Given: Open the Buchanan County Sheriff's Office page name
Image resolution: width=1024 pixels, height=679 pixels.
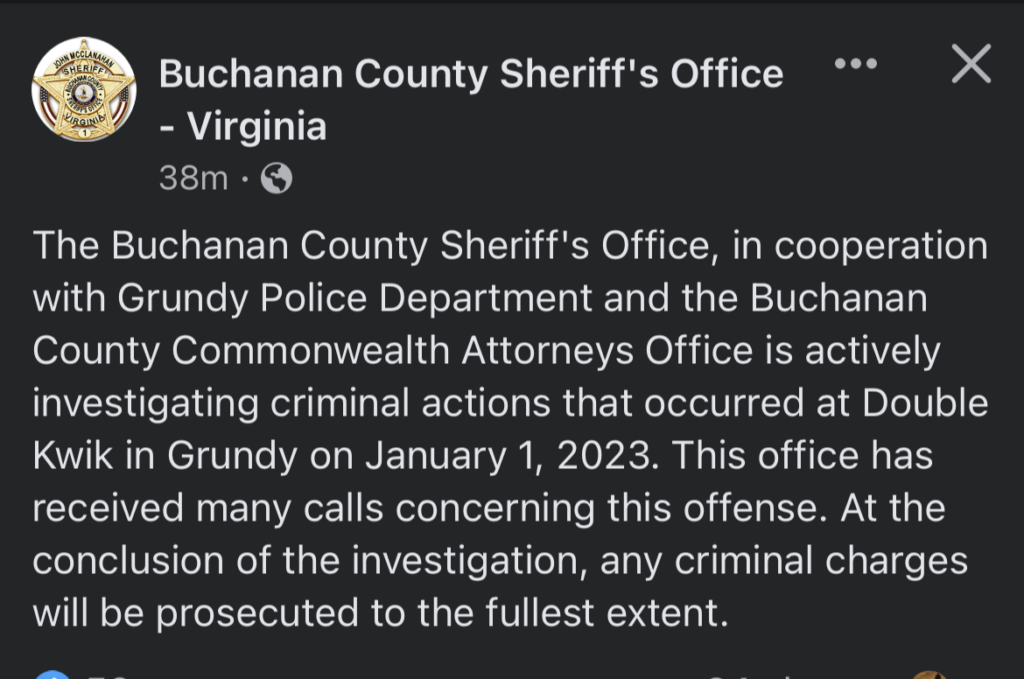Looking at the screenshot, I should 471,74.
